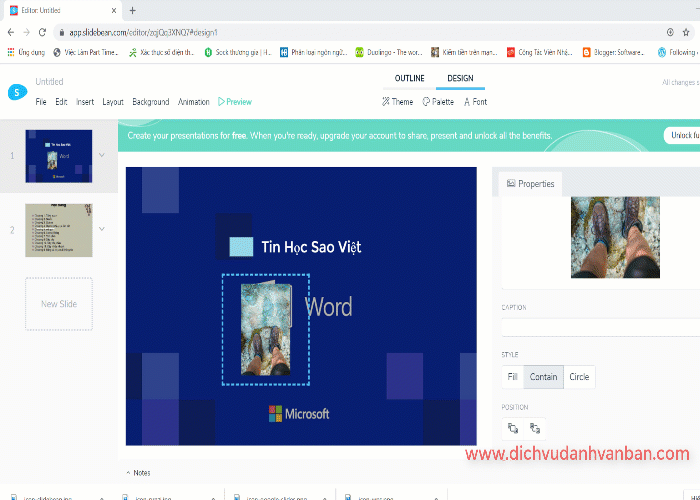Bookmark this page with star icon

[686, 32]
